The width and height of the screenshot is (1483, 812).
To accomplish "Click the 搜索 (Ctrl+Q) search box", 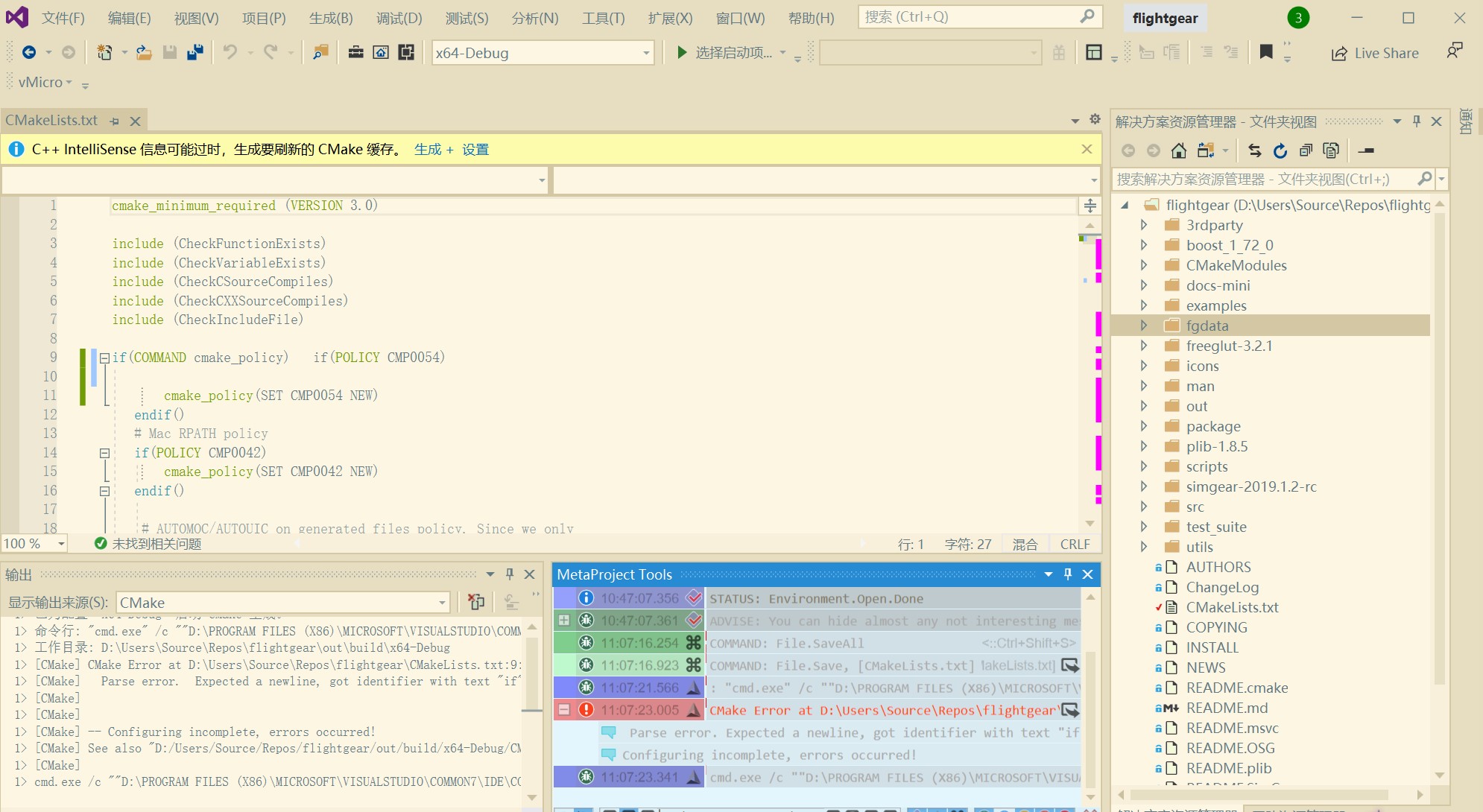I will pos(980,17).
